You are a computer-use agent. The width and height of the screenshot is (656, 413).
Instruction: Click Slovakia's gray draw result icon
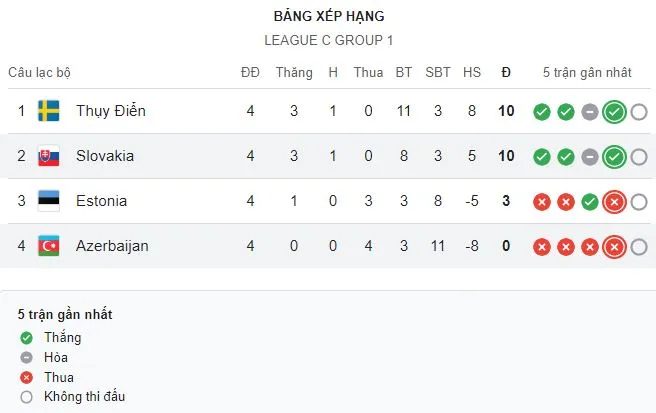(x=590, y=157)
